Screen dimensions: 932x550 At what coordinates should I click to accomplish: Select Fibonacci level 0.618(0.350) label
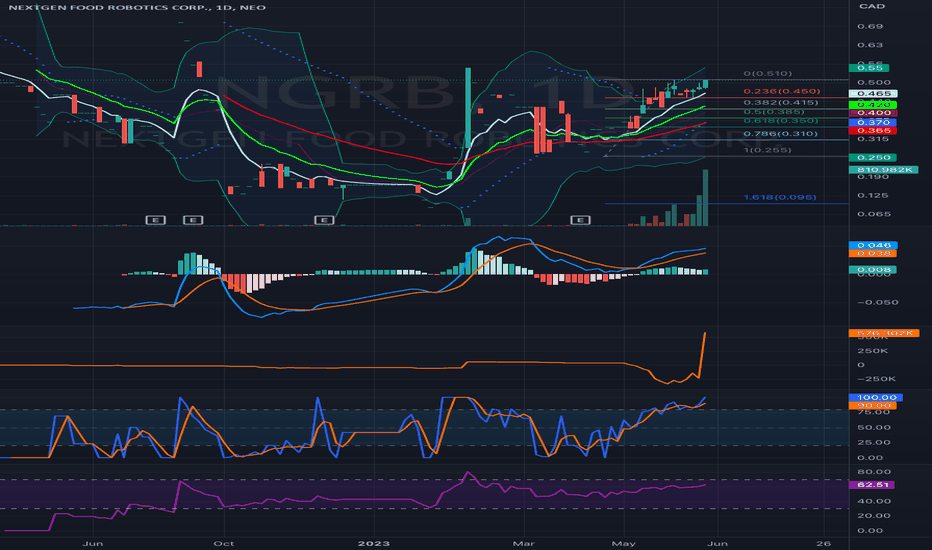tap(780, 121)
